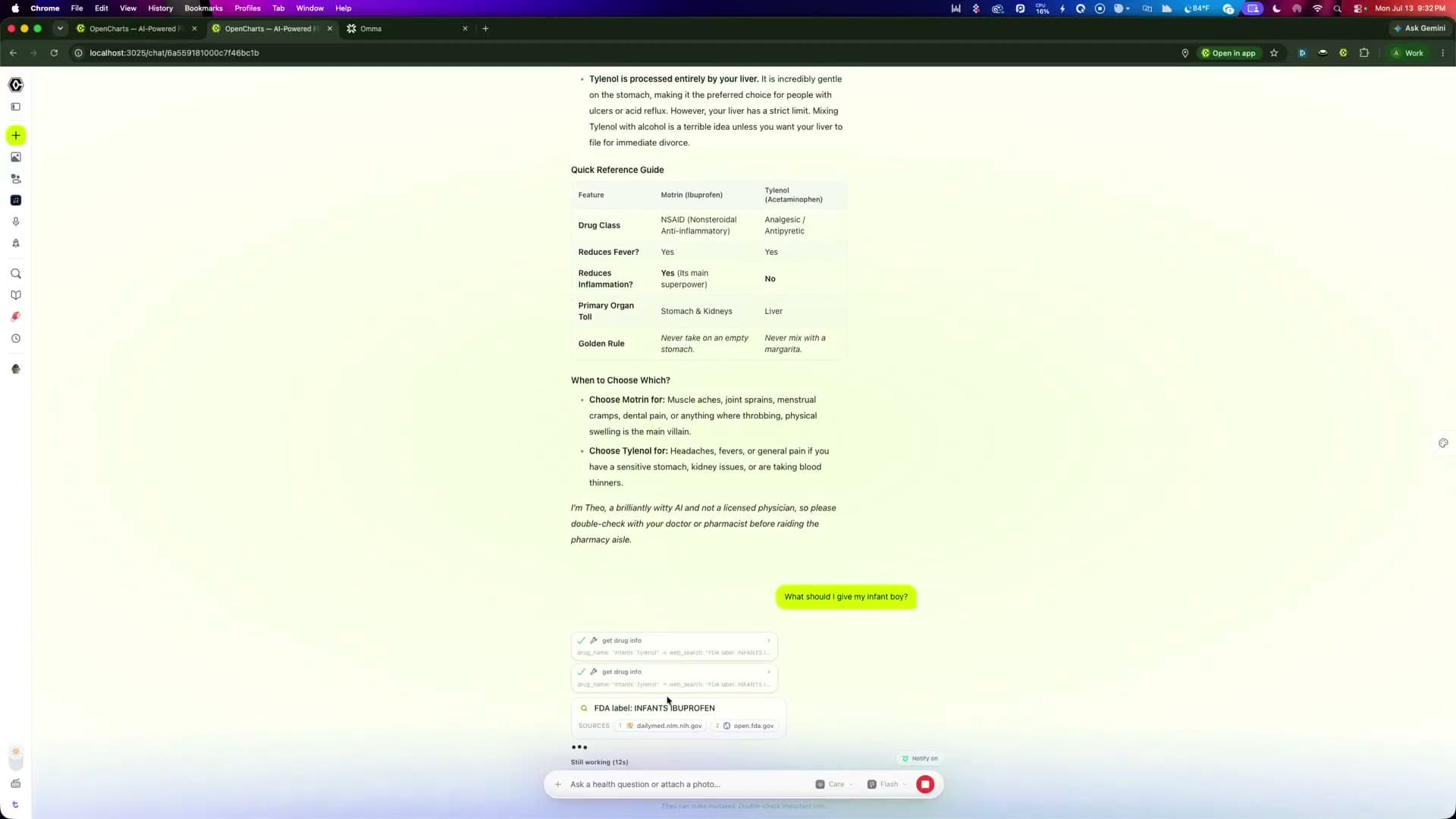Click the FDA label: INFANTS IBUPROFEN search
The image size is (1456, 819).
click(654, 708)
